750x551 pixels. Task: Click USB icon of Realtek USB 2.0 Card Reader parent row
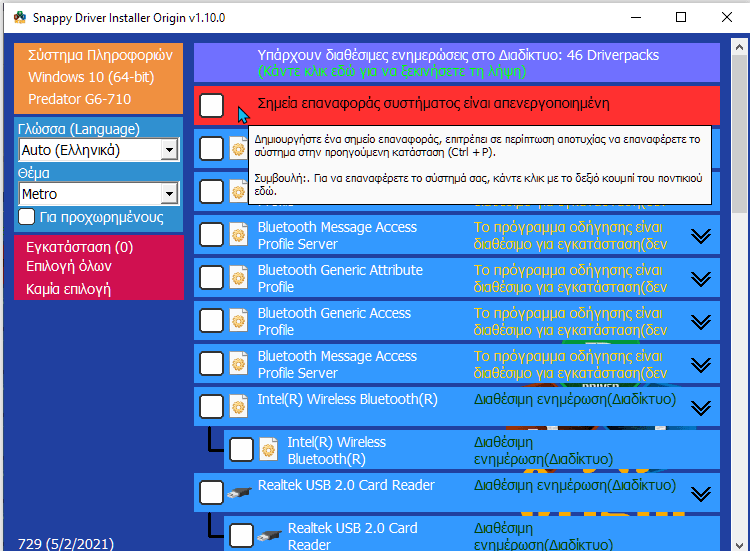tap(239, 493)
